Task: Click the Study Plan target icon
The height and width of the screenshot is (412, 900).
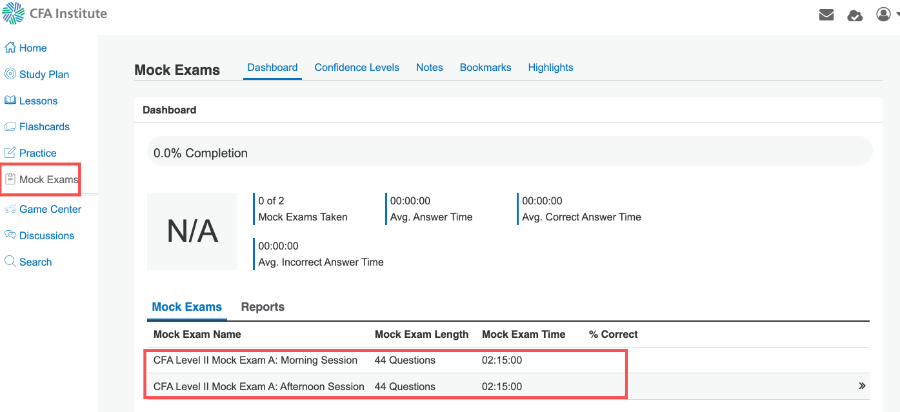Action: [x=10, y=74]
